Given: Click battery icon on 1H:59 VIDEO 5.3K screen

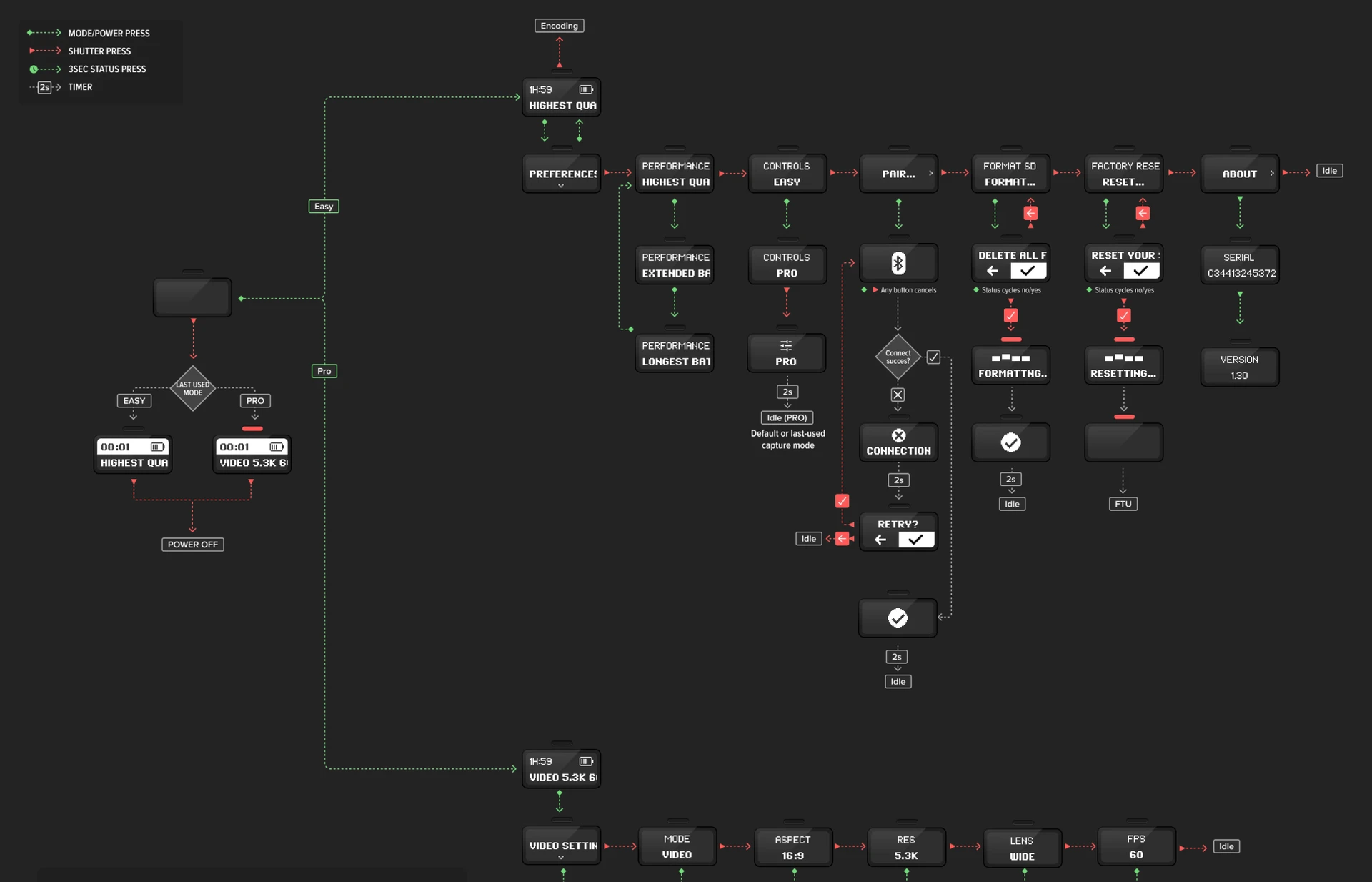Looking at the screenshot, I should (x=586, y=761).
